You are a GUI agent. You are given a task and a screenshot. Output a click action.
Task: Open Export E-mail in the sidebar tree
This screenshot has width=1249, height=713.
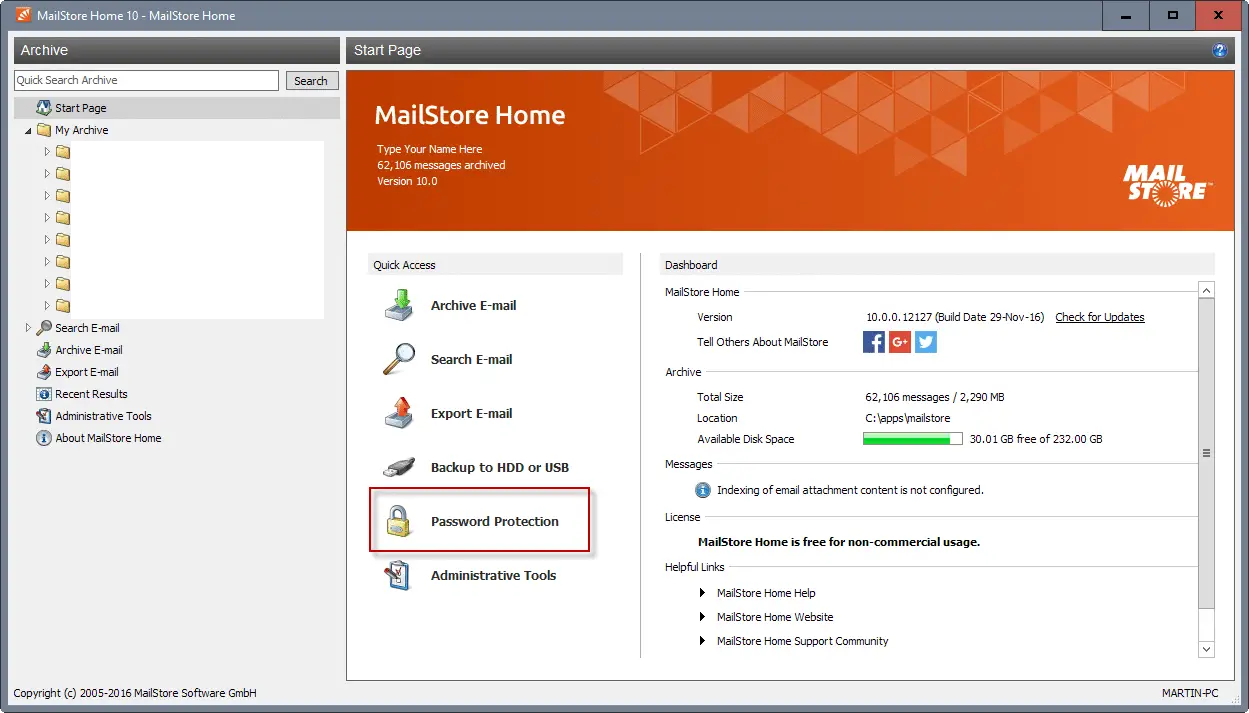coord(87,372)
